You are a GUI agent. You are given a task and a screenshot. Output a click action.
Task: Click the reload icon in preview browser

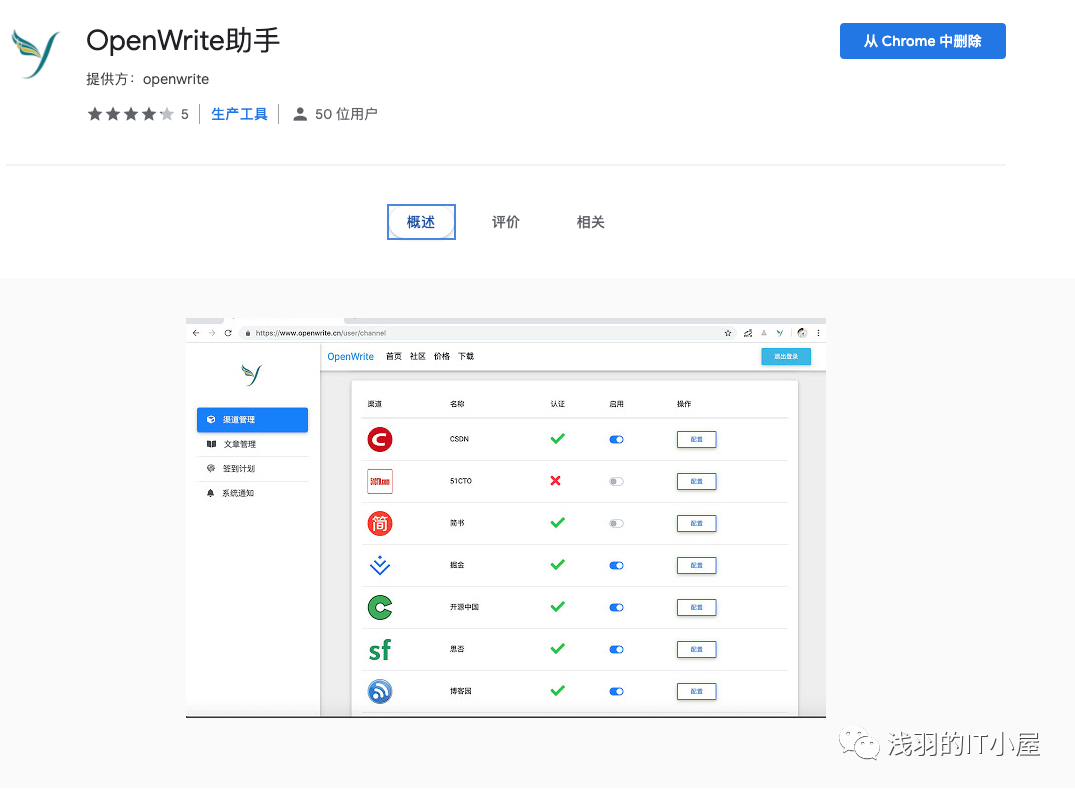228,333
